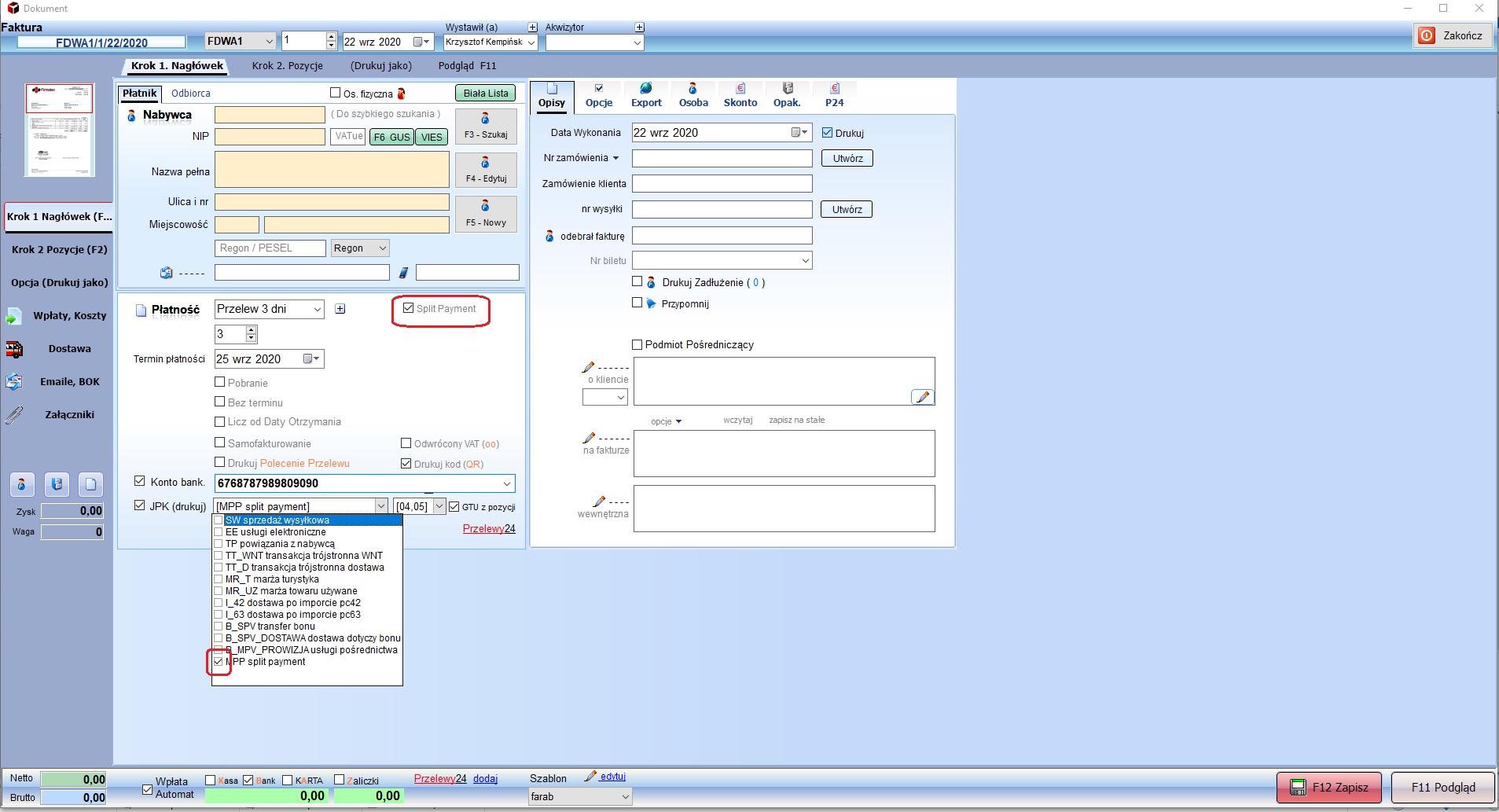Click the plus icon next to Wystawił (a)
Image resolution: width=1499 pixels, height=812 pixels.
pos(532,28)
